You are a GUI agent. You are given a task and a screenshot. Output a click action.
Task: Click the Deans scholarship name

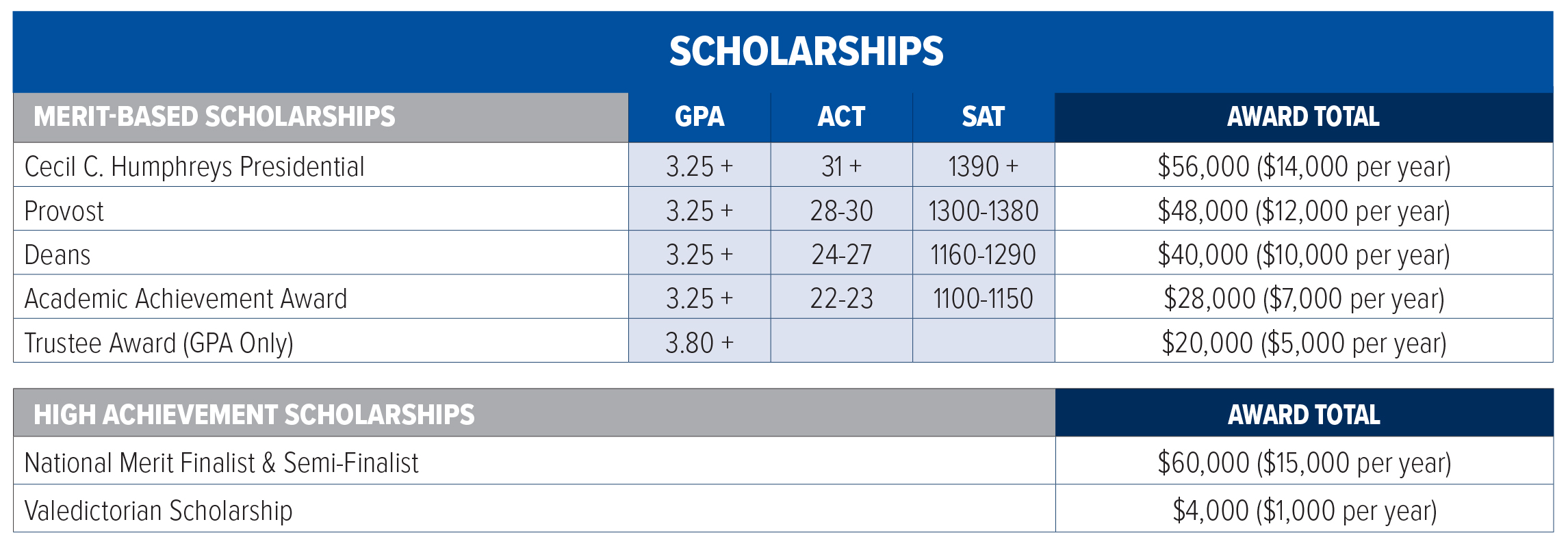point(57,255)
